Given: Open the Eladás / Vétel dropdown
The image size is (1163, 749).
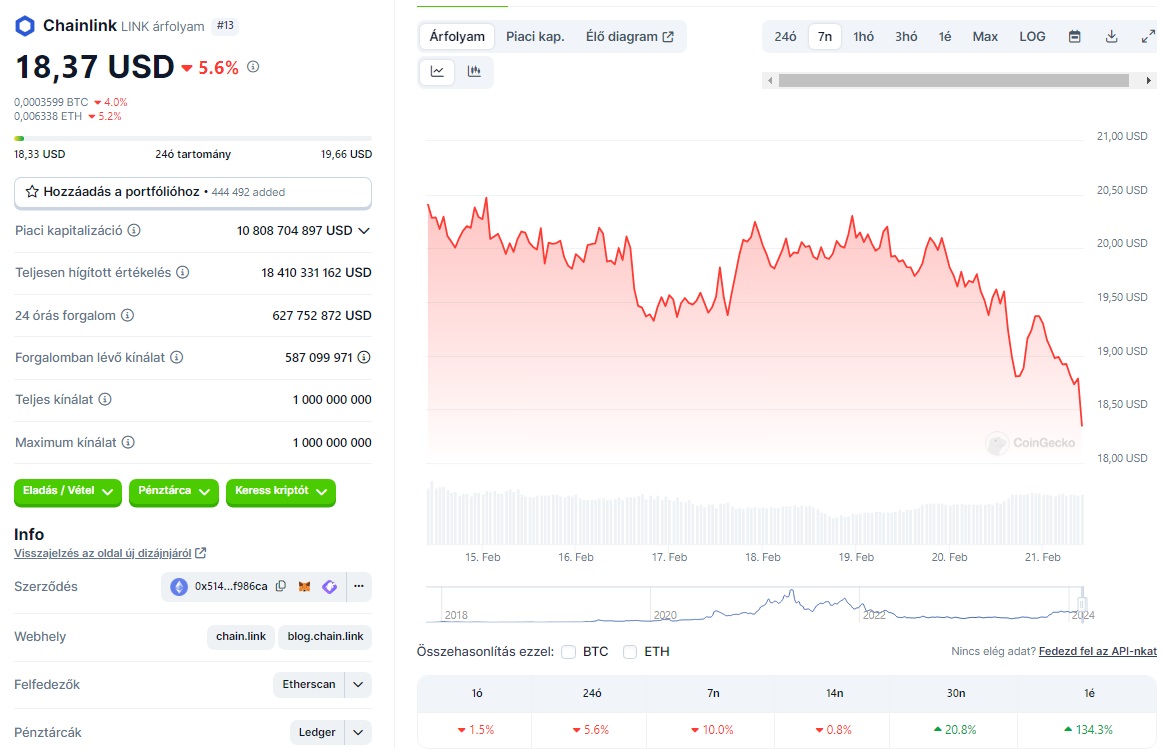Looking at the screenshot, I should (67, 492).
